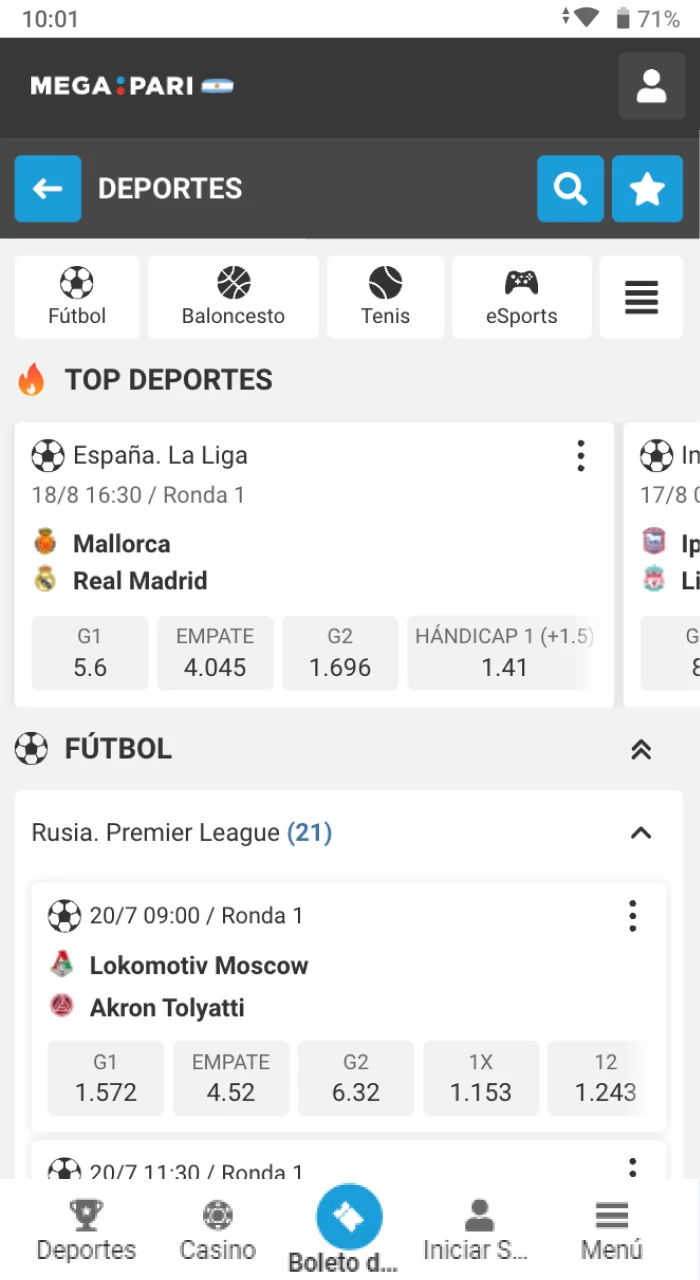Open options menu for Lokomotiv vs Akron match
Viewport: 700px width, 1280px height.
pos(632,915)
